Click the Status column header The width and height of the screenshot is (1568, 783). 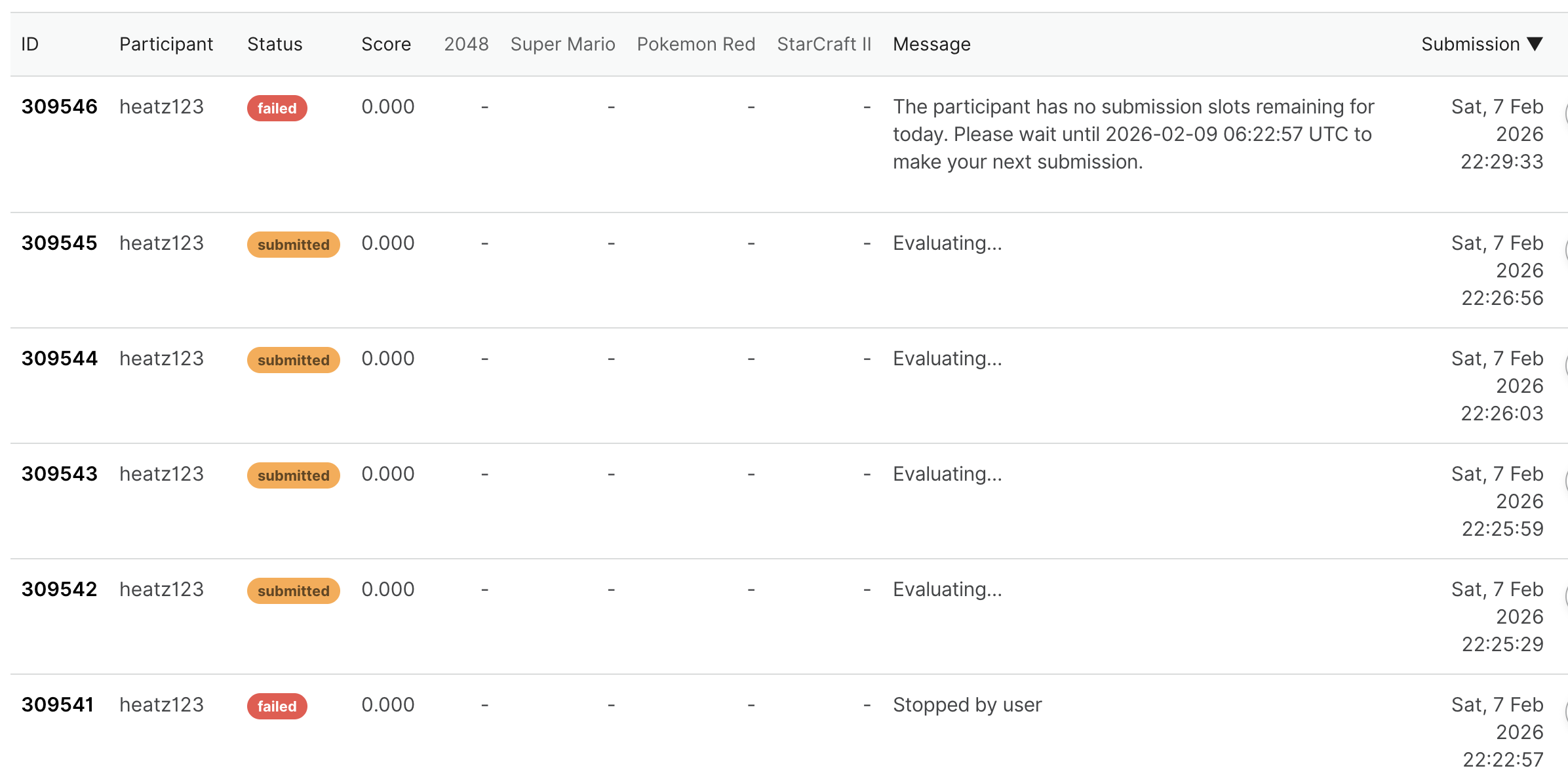(x=275, y=44)
